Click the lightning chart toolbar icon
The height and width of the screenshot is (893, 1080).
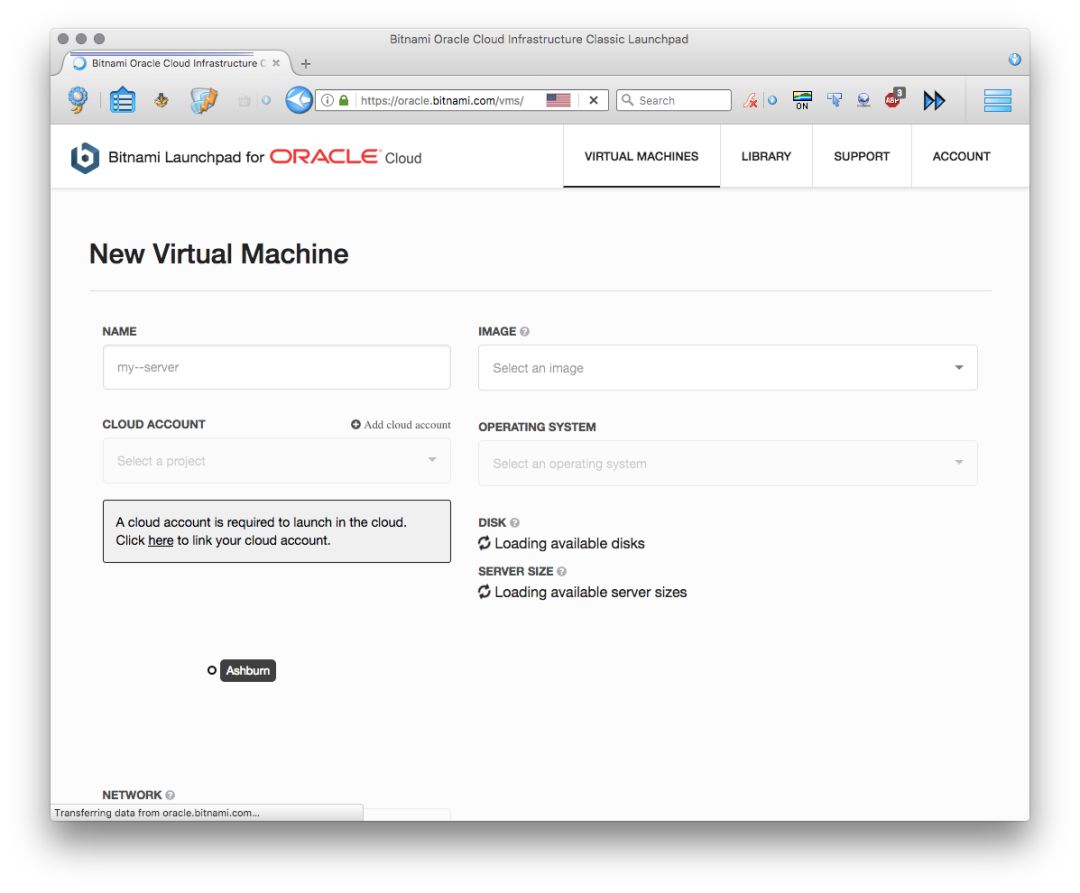click(x=203, y=101)
